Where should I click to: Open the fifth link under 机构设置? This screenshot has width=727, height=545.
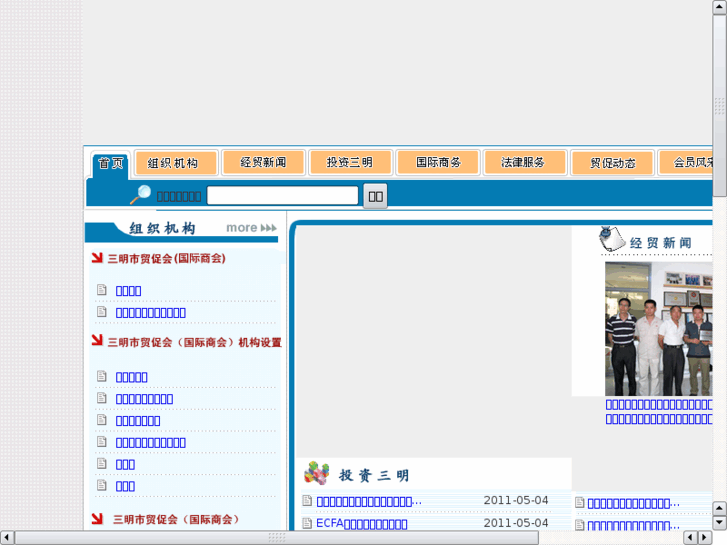tap(125, 464)
